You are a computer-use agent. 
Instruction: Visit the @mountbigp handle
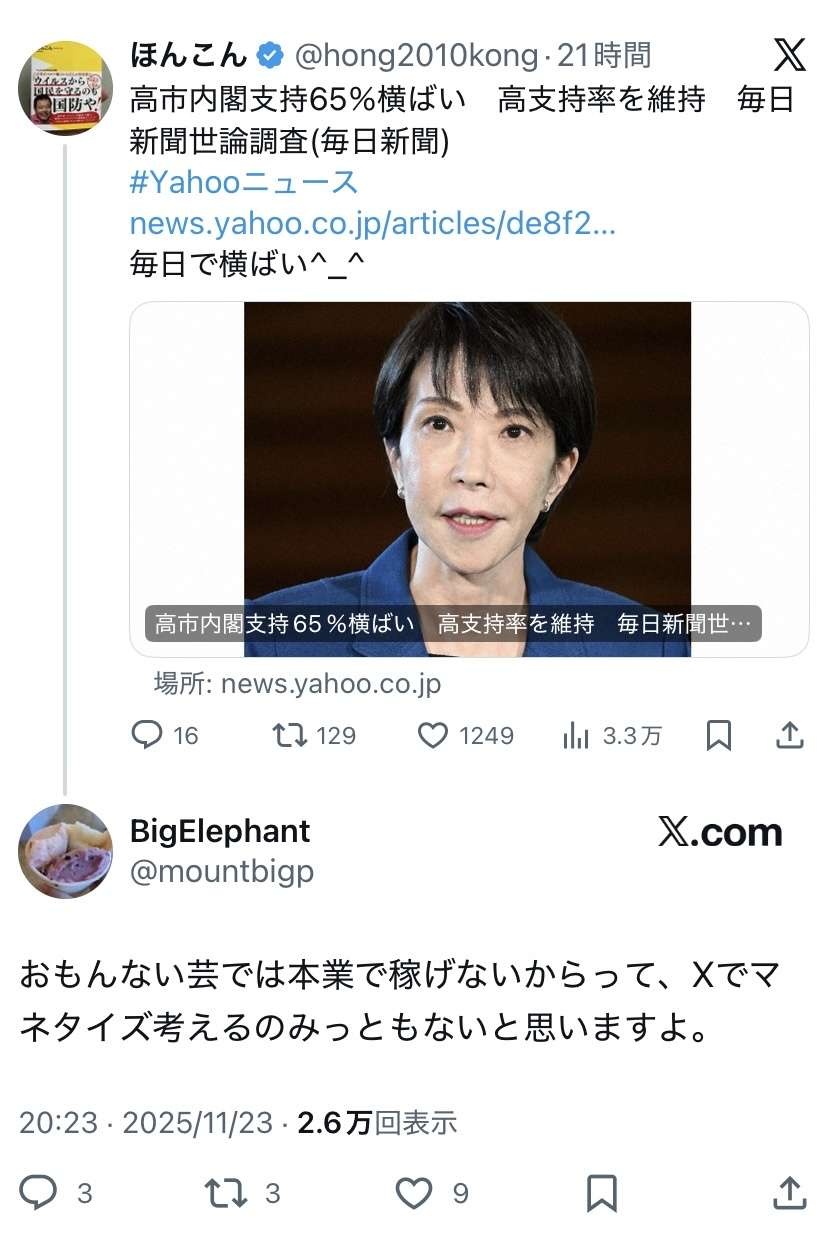point(222,871)
